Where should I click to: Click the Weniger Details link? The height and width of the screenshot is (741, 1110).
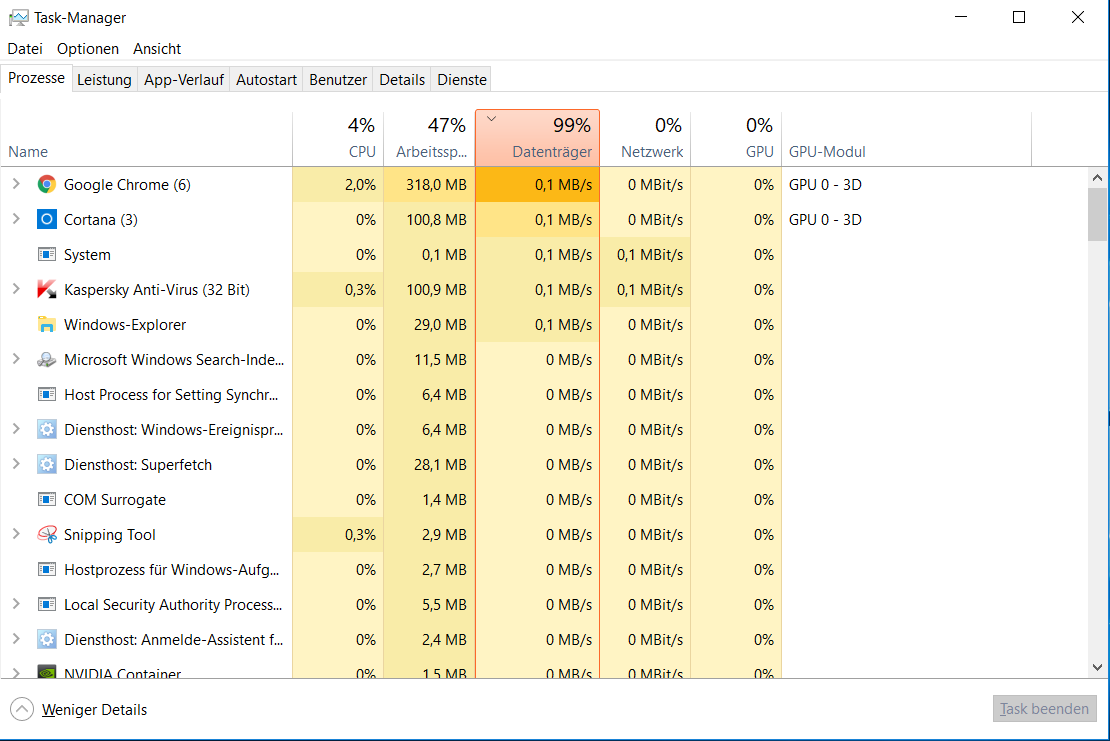click(x=94, y=710)
